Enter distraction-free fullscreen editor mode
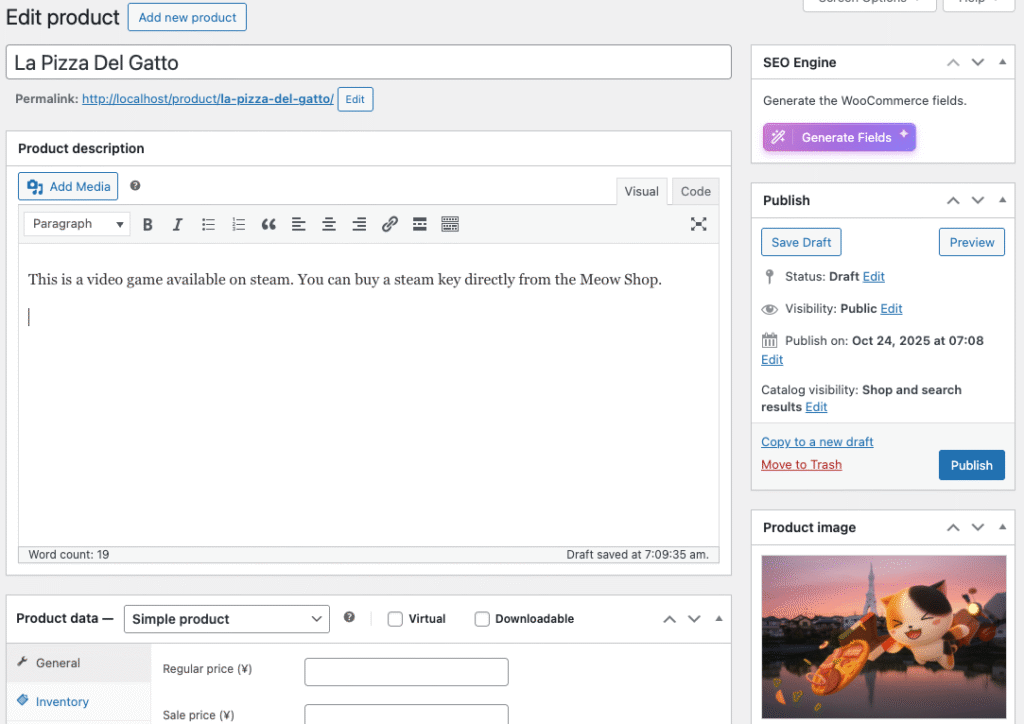The height and width of the screenshot is (724, 1024). [699, 224]
